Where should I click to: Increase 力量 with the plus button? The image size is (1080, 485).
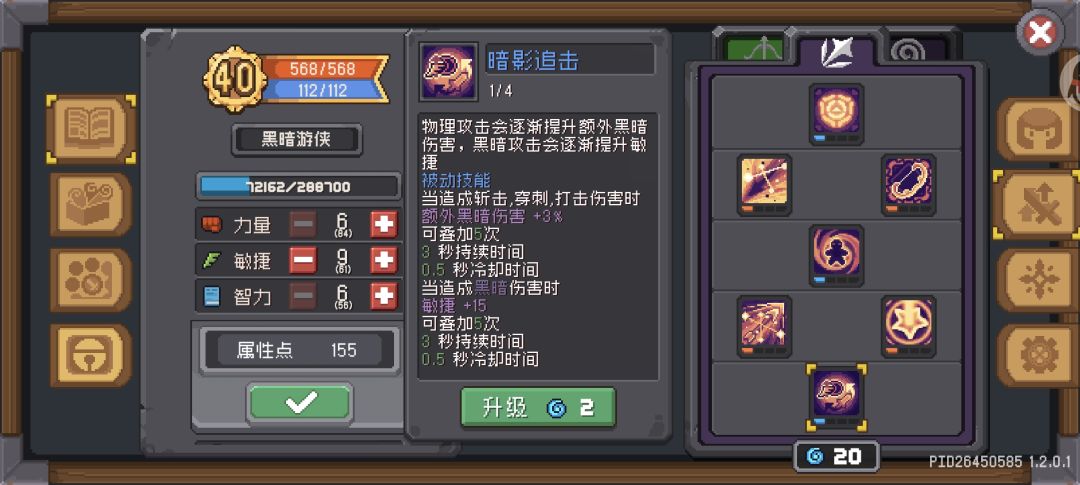click(x=384, y=225)
